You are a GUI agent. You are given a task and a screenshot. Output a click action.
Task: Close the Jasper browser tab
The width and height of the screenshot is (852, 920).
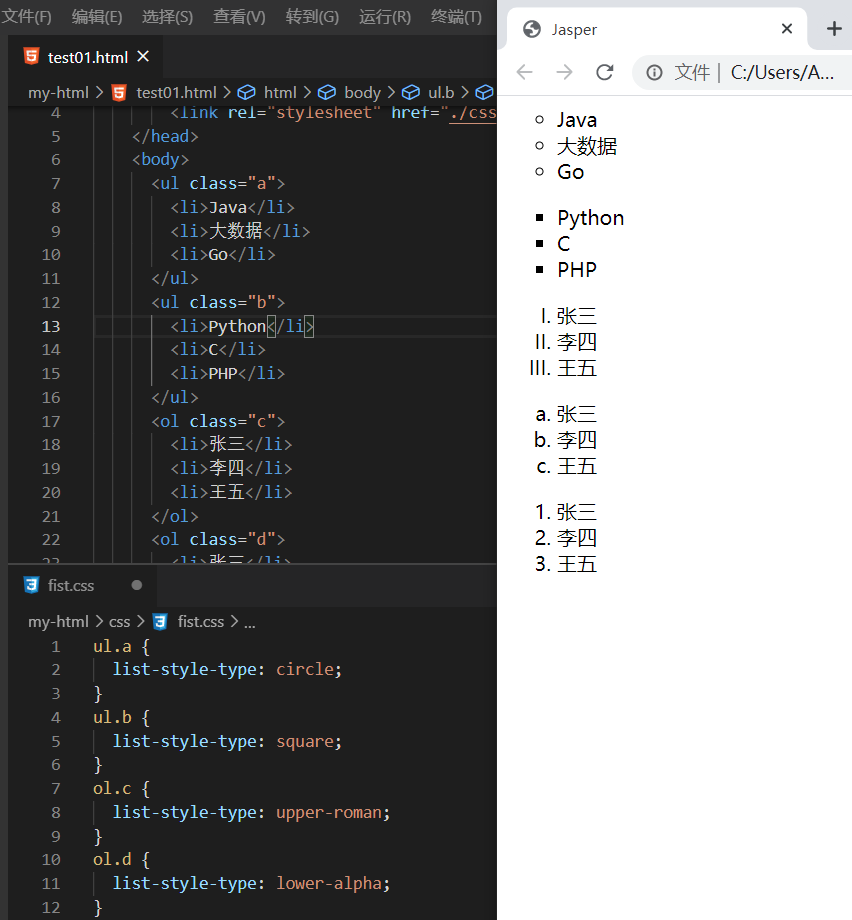click(x=787, y=28)
